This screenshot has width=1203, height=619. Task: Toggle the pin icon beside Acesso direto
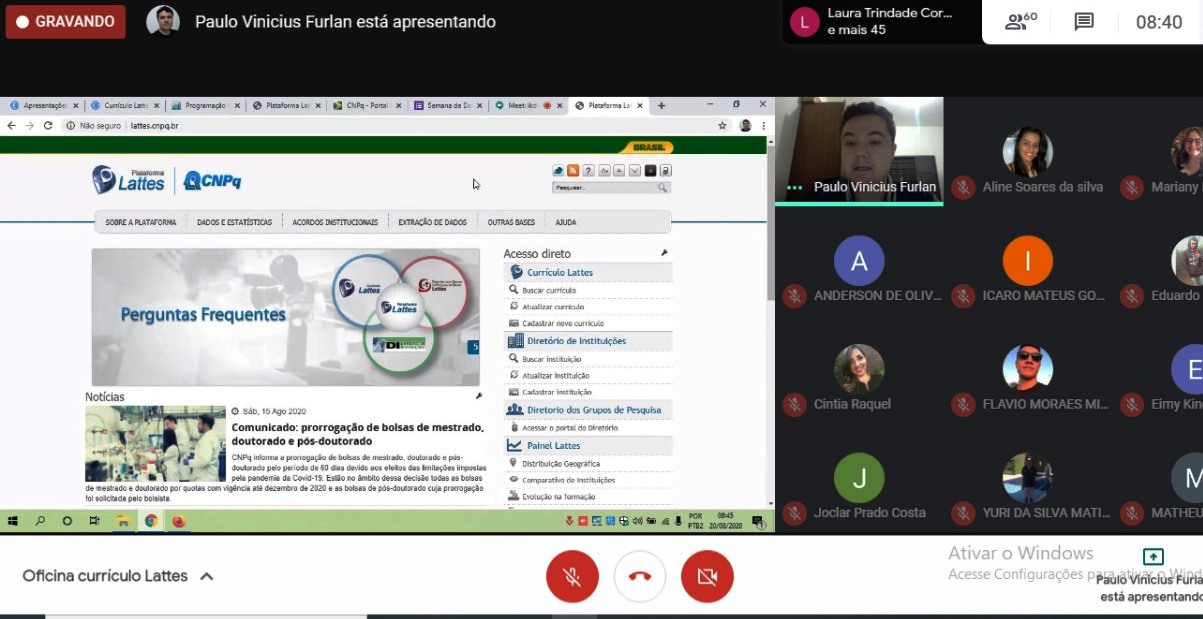click(x=664, y=253)
